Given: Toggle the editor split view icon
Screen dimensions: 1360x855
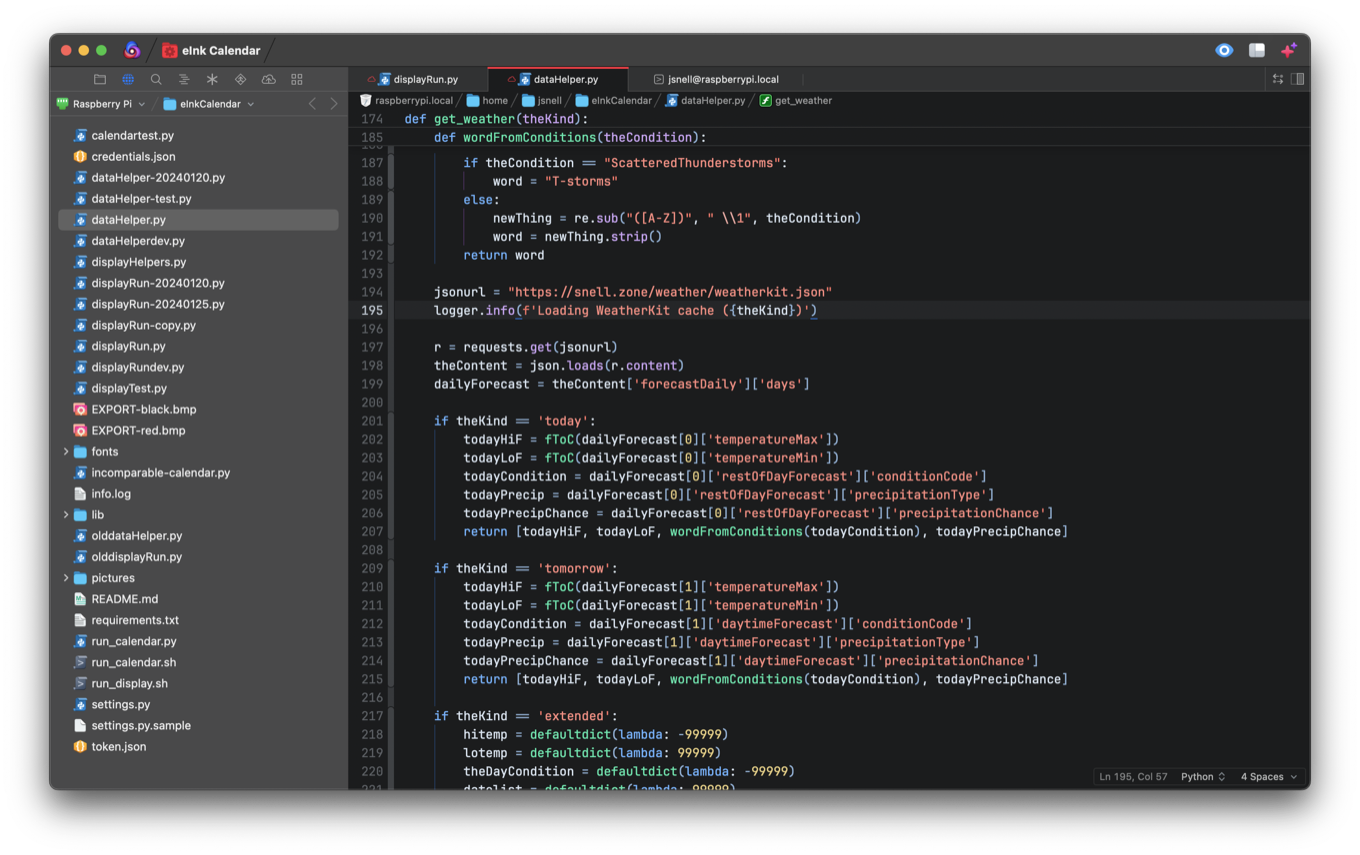Looking at the screenshot, I should pyautogui.click(x=1297, y=78).
